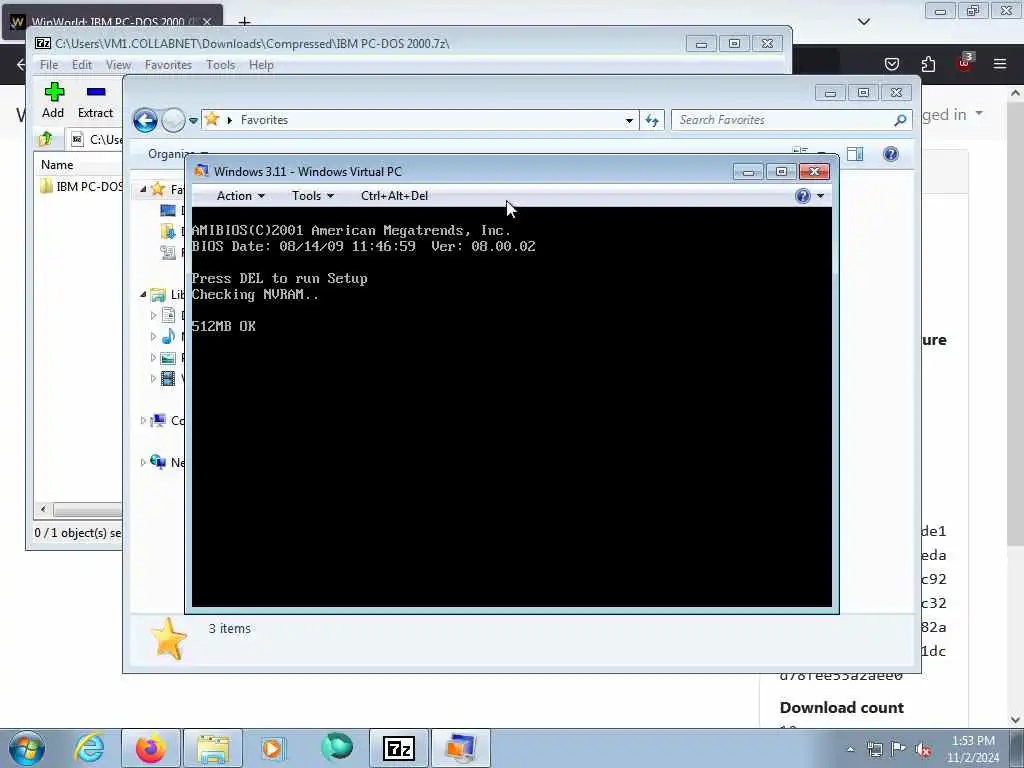Click the search magnifier icon in Explorer

point(900,120)
